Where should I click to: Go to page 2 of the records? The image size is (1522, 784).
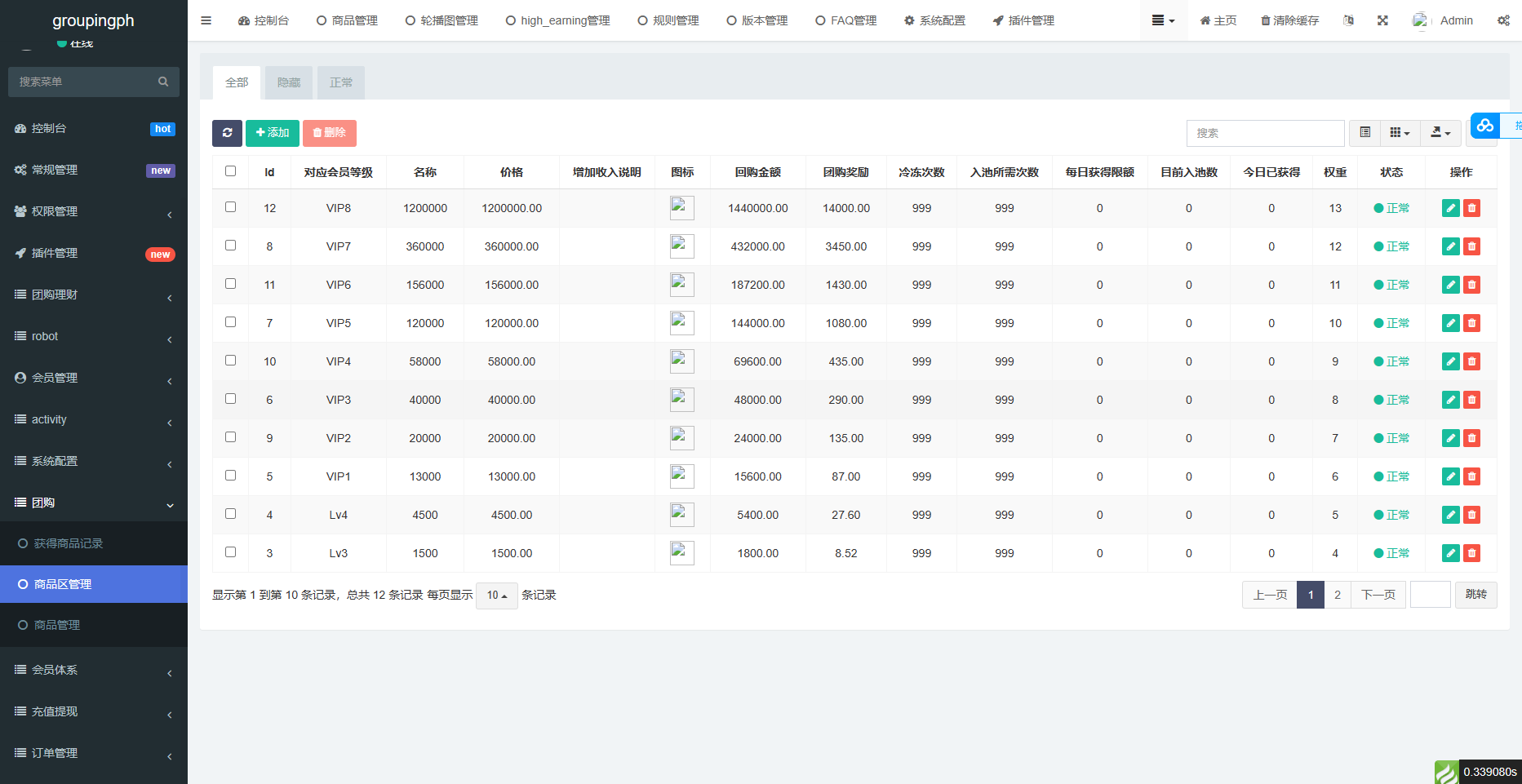coord(1337,595)
